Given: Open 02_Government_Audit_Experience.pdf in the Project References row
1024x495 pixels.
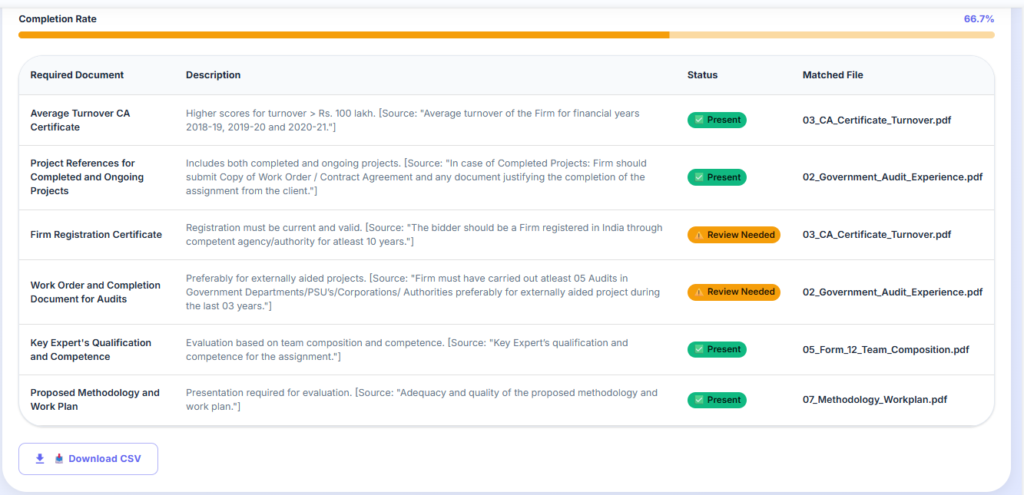Looking at the screenshot, I should [892, 177].
